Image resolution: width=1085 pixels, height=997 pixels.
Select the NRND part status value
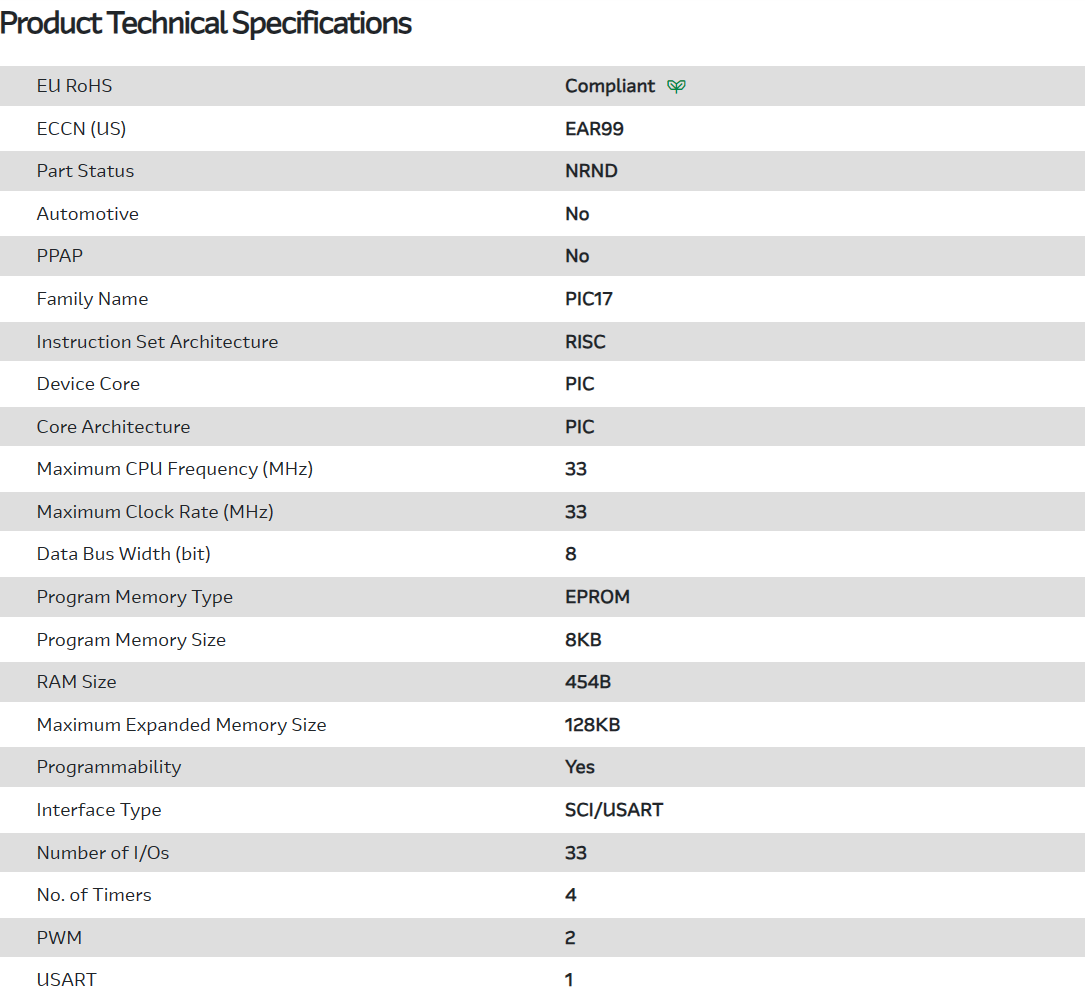pyautogui.click(x=591, y=171)
